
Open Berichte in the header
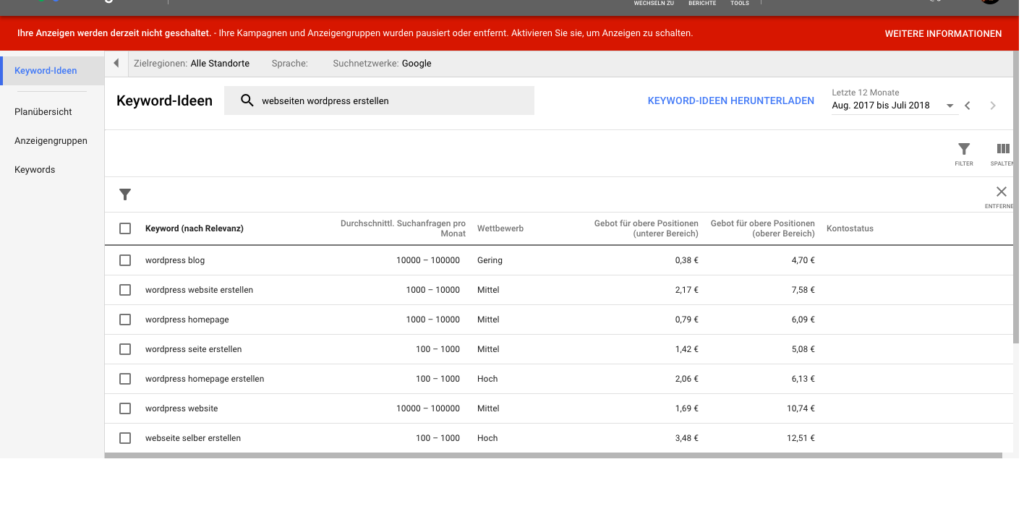pos(702,3)
